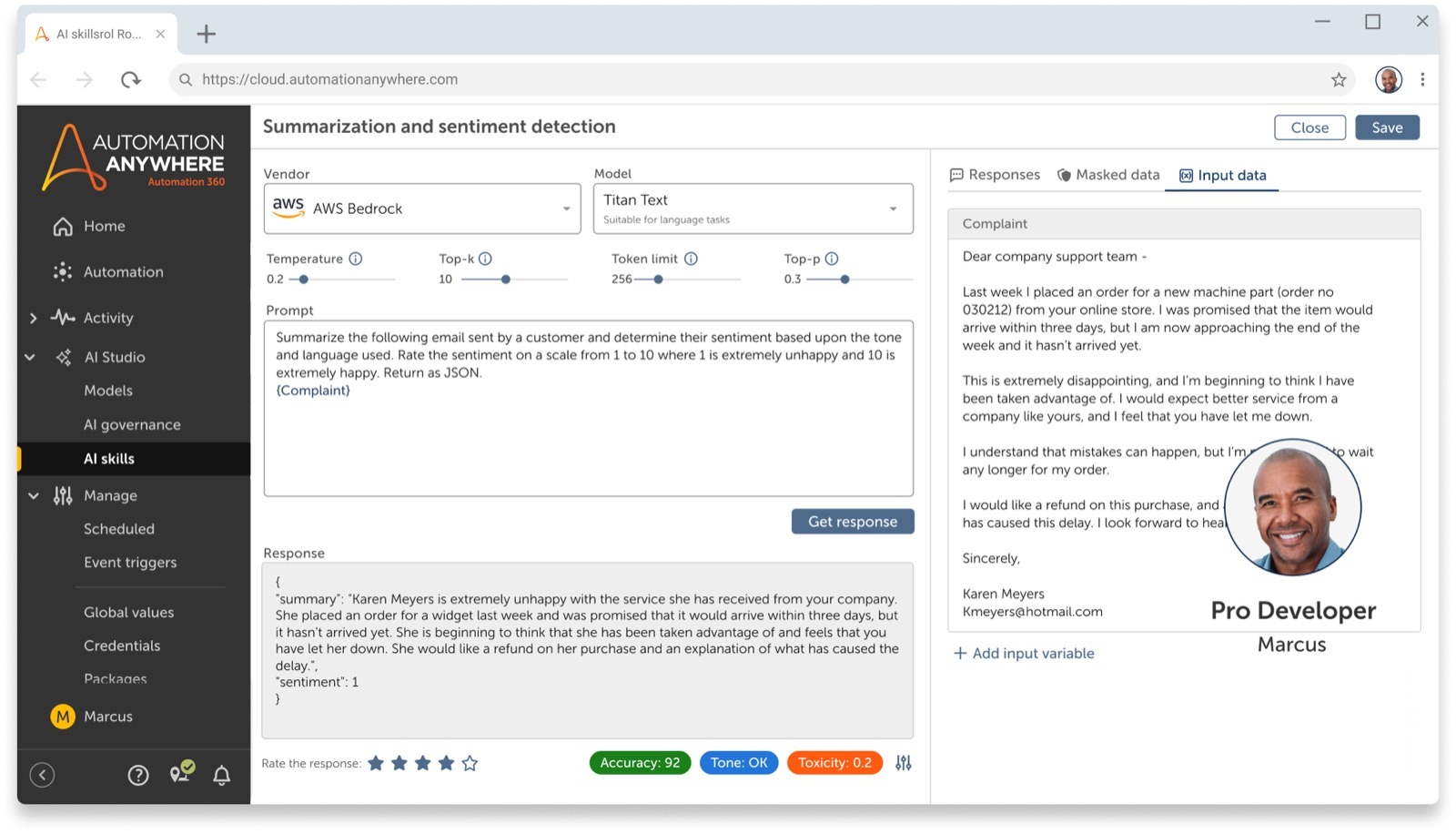Open a new browser tab
Screen dimensions: 1456x834
(x=207, y=35)
